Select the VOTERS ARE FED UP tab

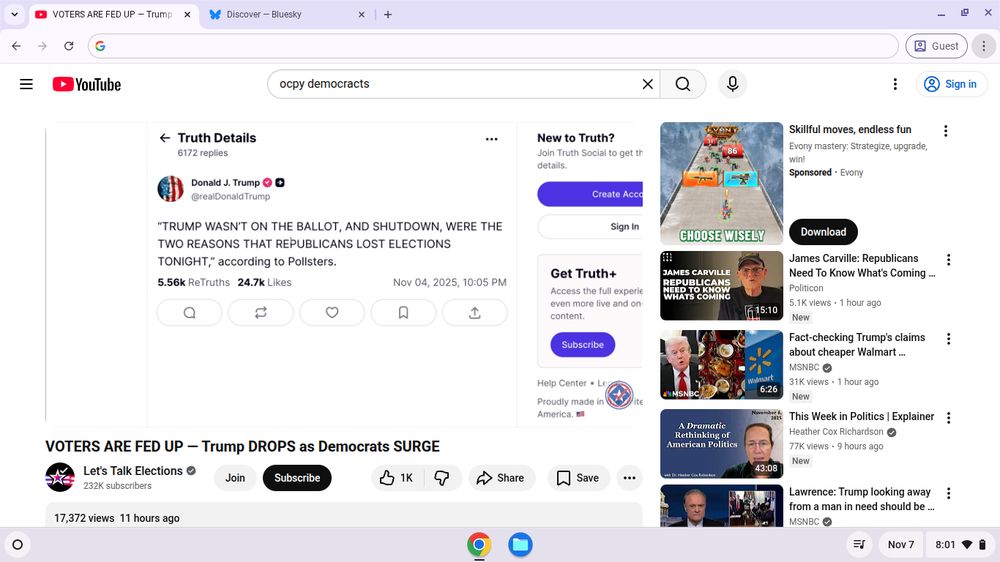[x=112, y=14]
